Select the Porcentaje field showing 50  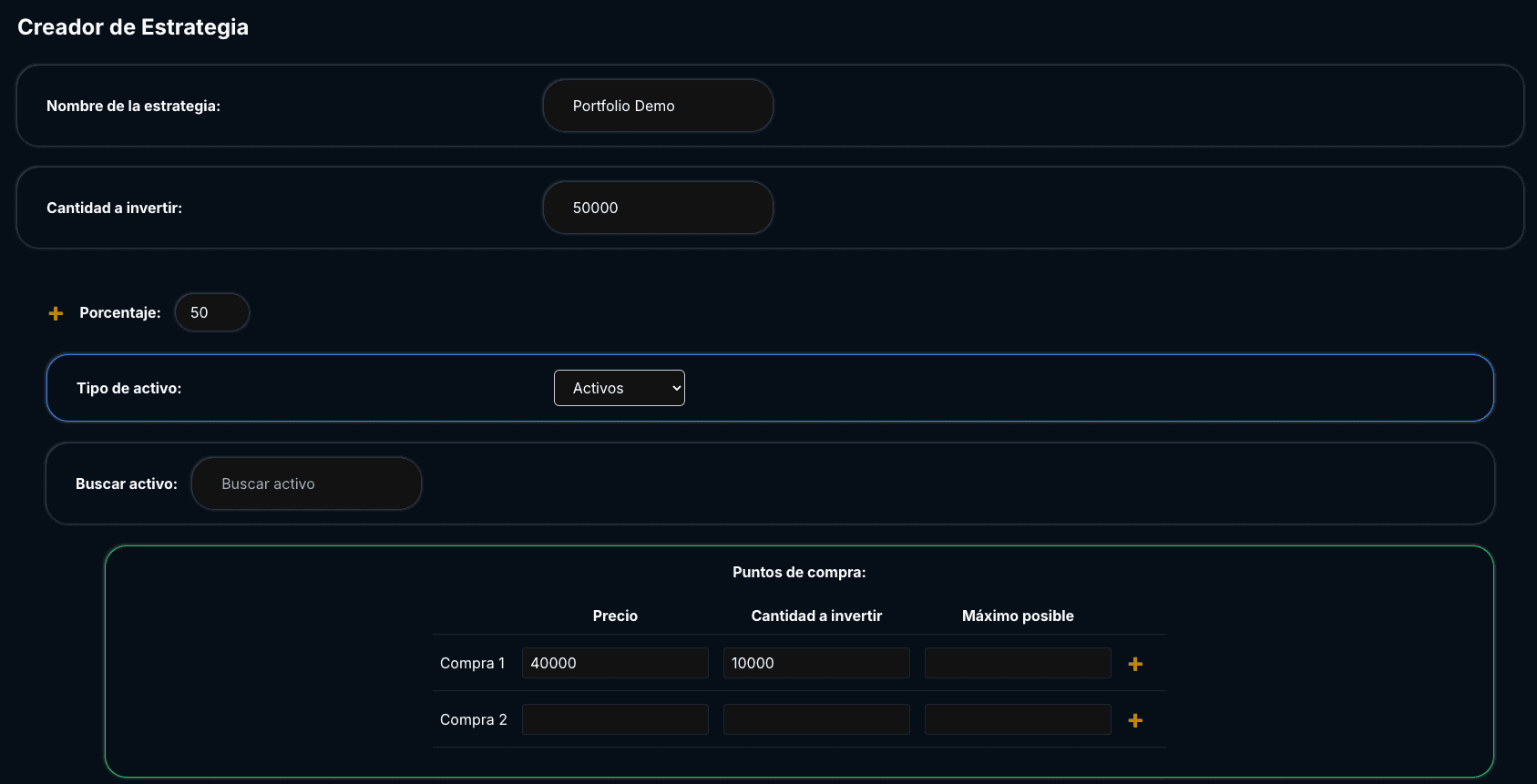[x=211, y=312]
